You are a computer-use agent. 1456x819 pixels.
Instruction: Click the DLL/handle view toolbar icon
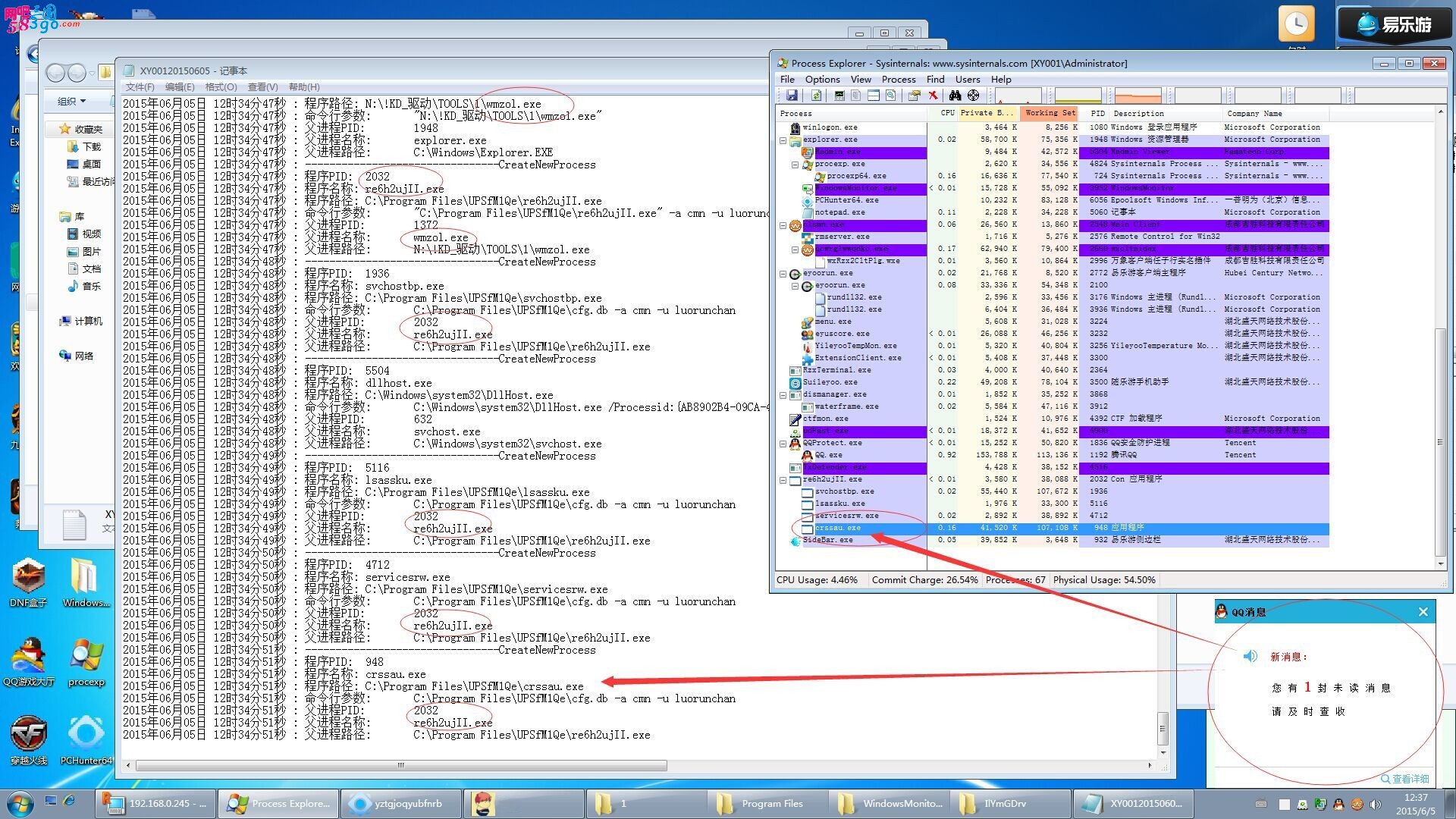click(891, 96)
